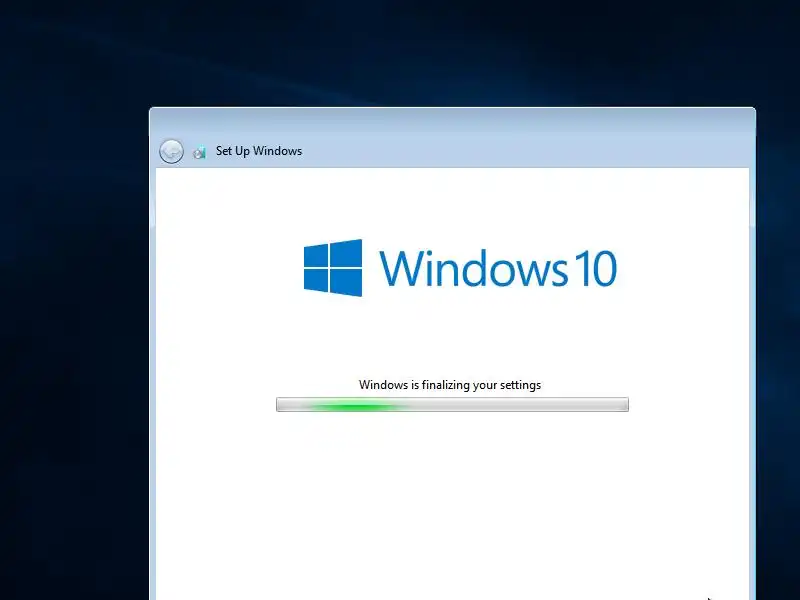Click 'Windows is finalizing your settings' message
Image resolution: width=800 pixels, height=600 pixels.
pyautogui.click(x=449, y=385)
